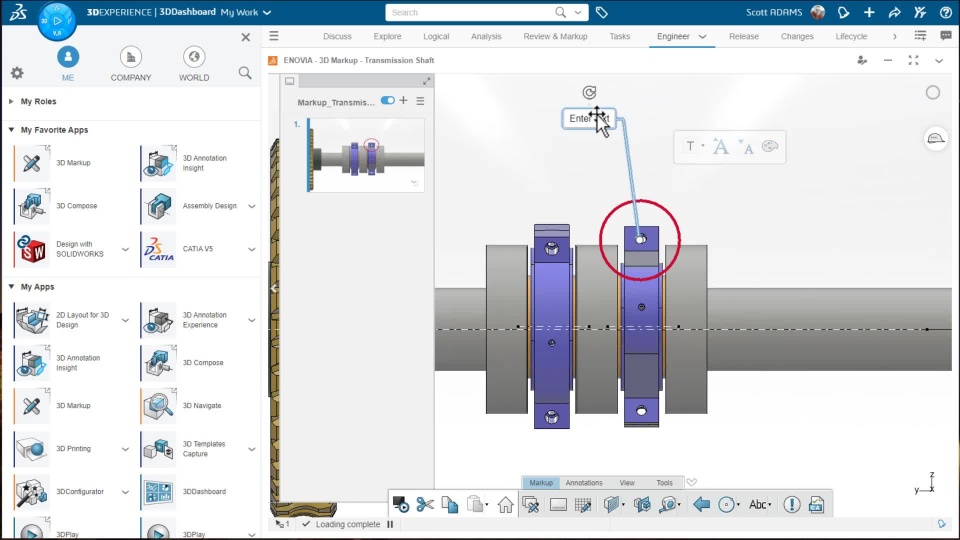960x540 pixels.
Task: Click the delete markup slide icon
Action: [x=531, y=504]
